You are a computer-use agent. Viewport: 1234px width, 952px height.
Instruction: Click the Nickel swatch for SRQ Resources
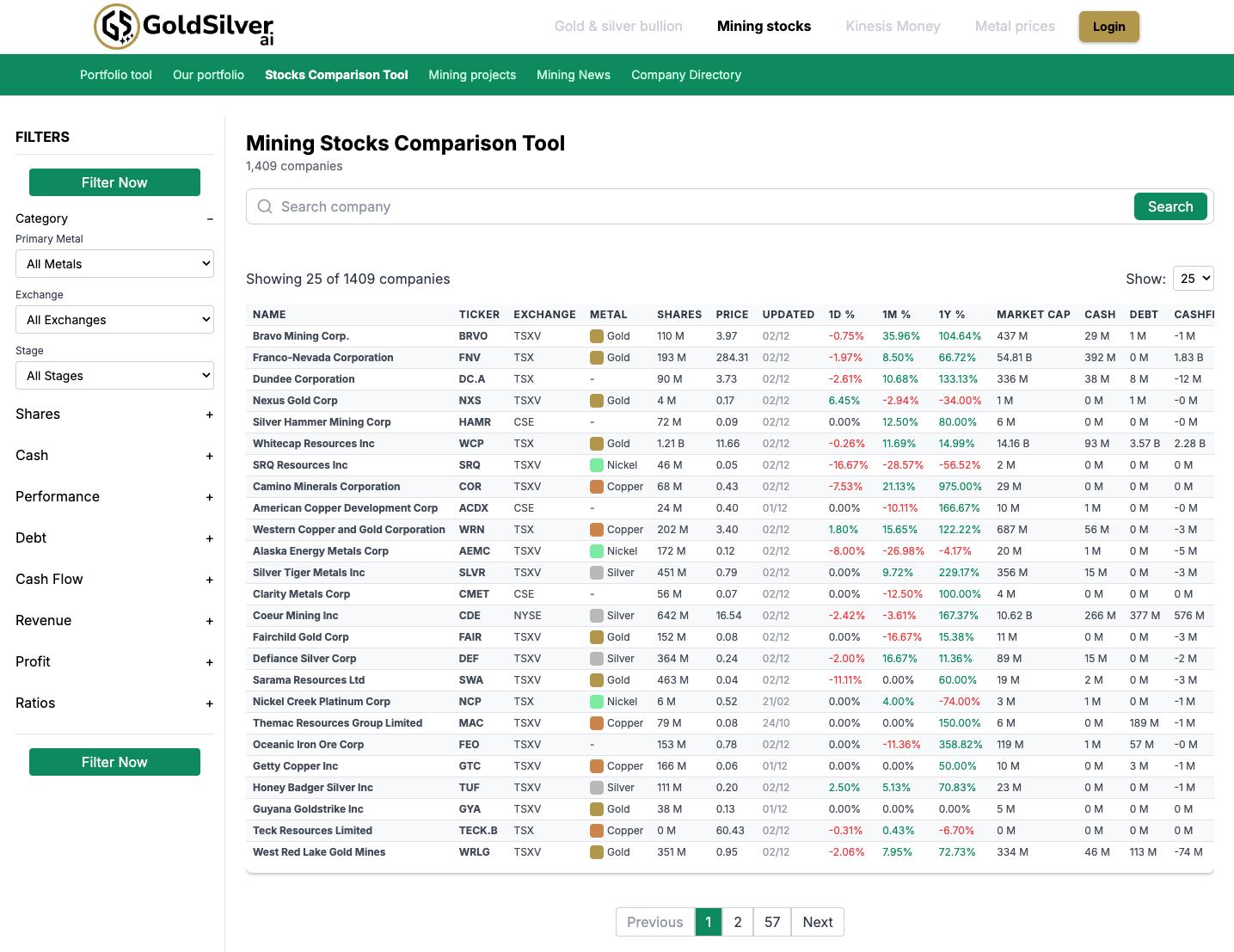coord(597,465)
